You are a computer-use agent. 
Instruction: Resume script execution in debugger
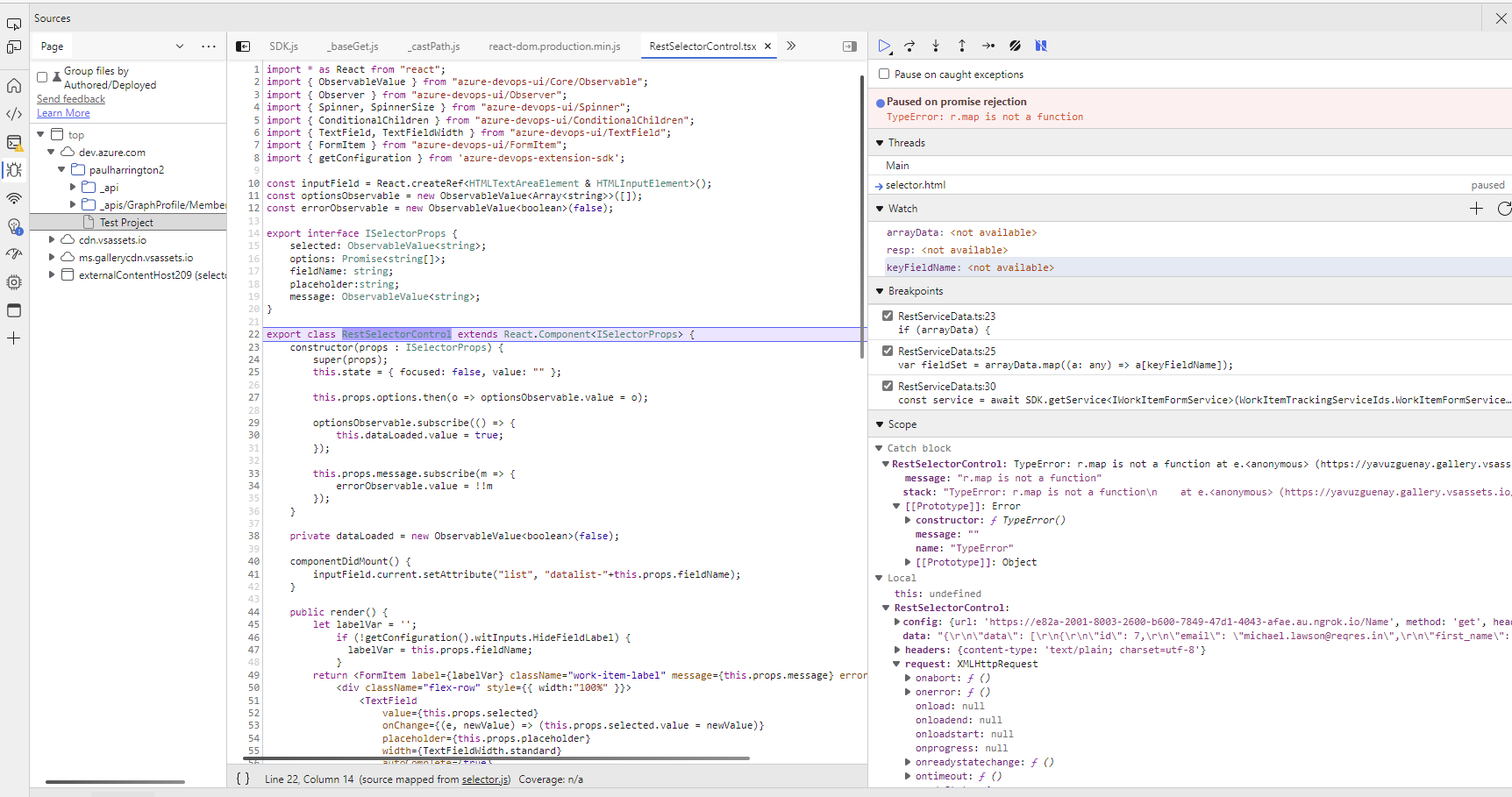tap(884, 46)
